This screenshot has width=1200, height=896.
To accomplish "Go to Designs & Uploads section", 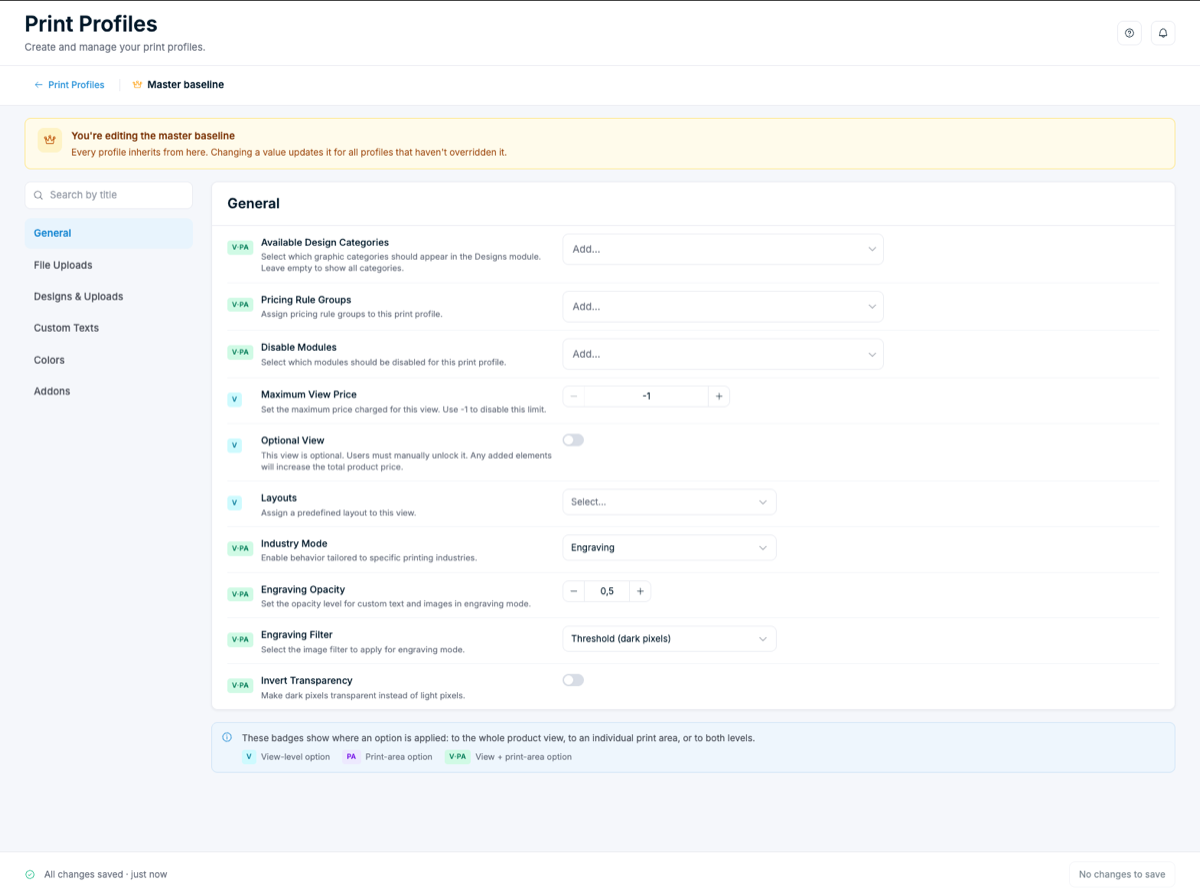I will pos(109,296).
